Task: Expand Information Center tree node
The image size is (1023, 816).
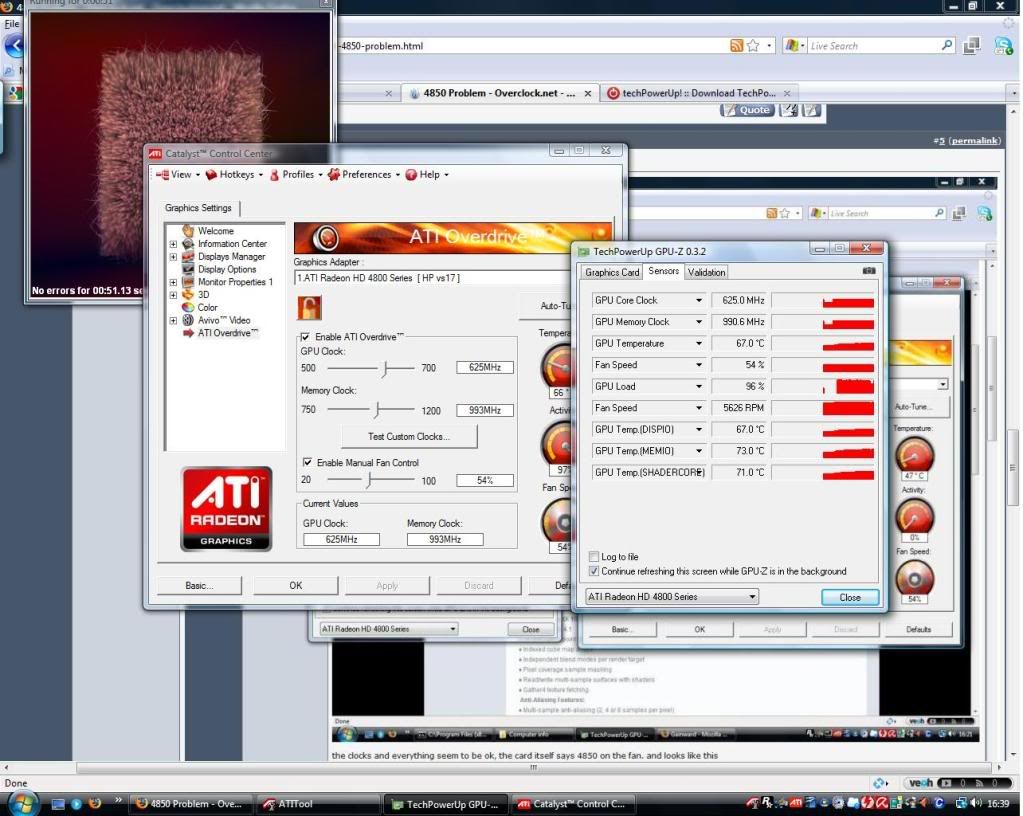Action: pyautogui.click(x=173, y=244)
